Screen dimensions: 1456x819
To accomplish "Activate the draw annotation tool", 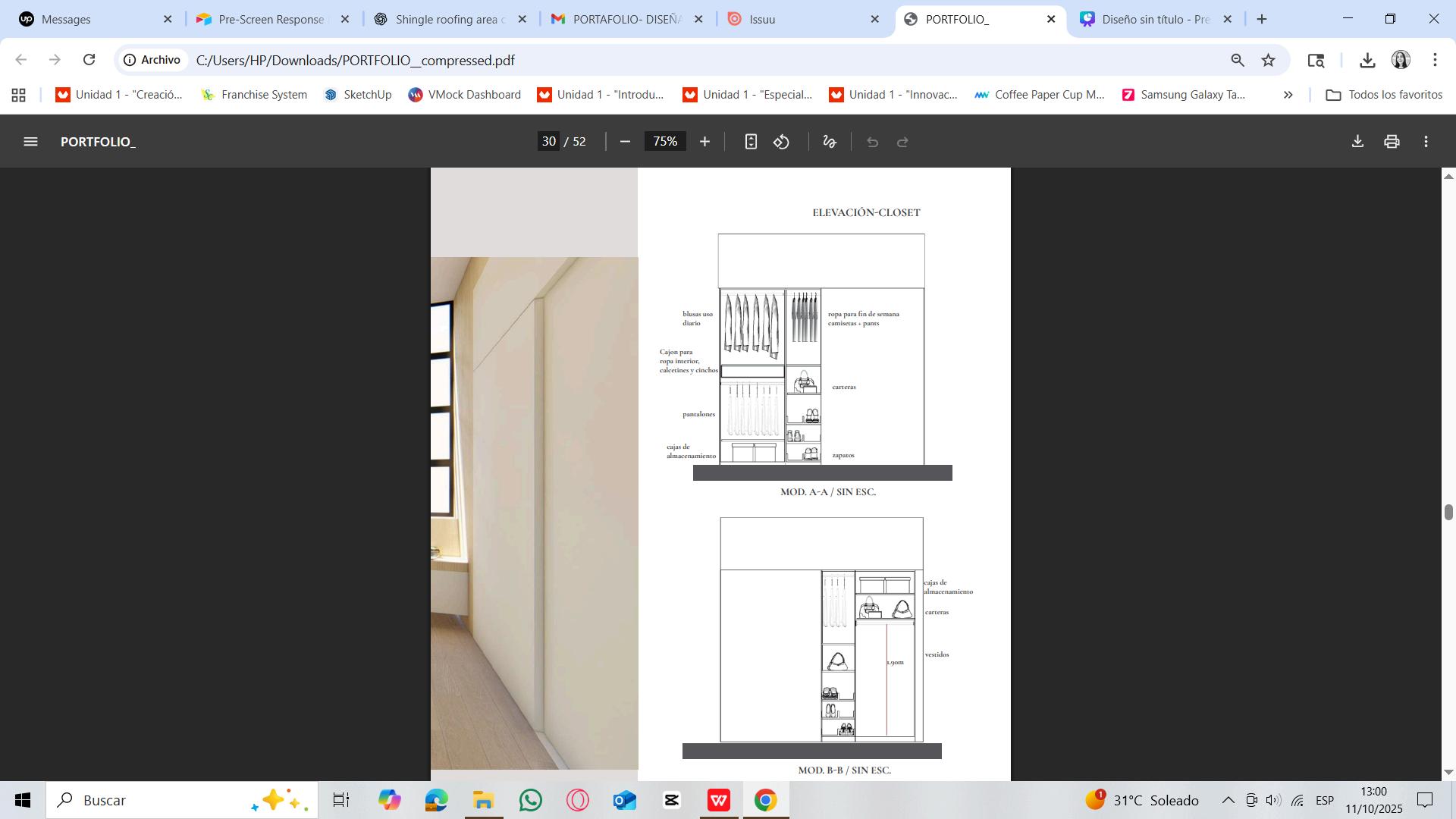I will [x=830, y=142].
